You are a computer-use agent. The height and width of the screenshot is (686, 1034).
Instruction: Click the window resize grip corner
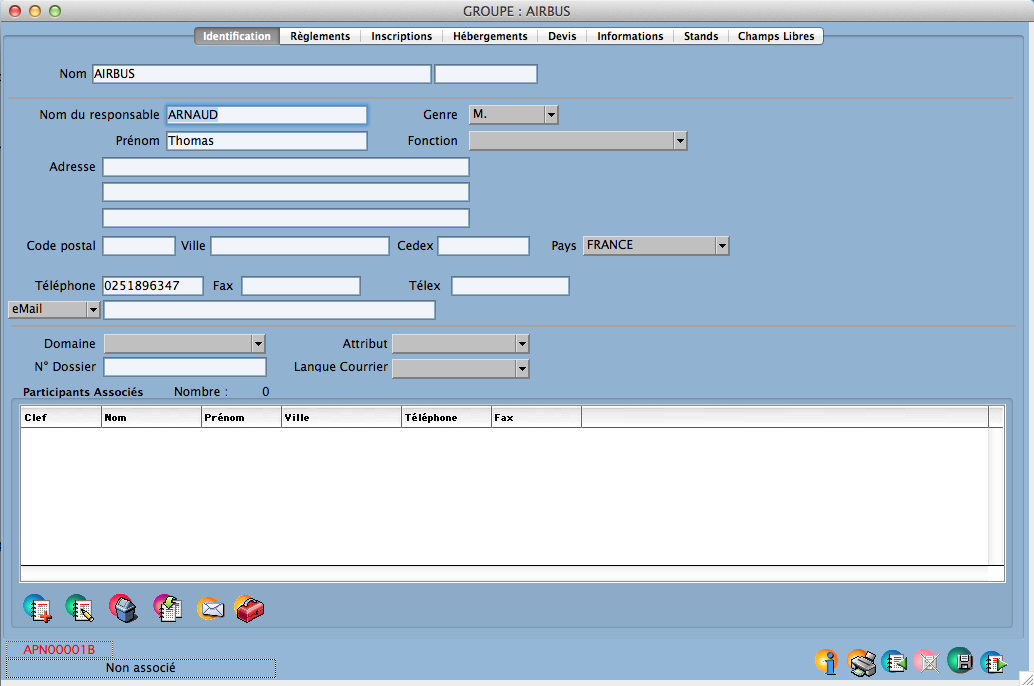(1027, 679)
